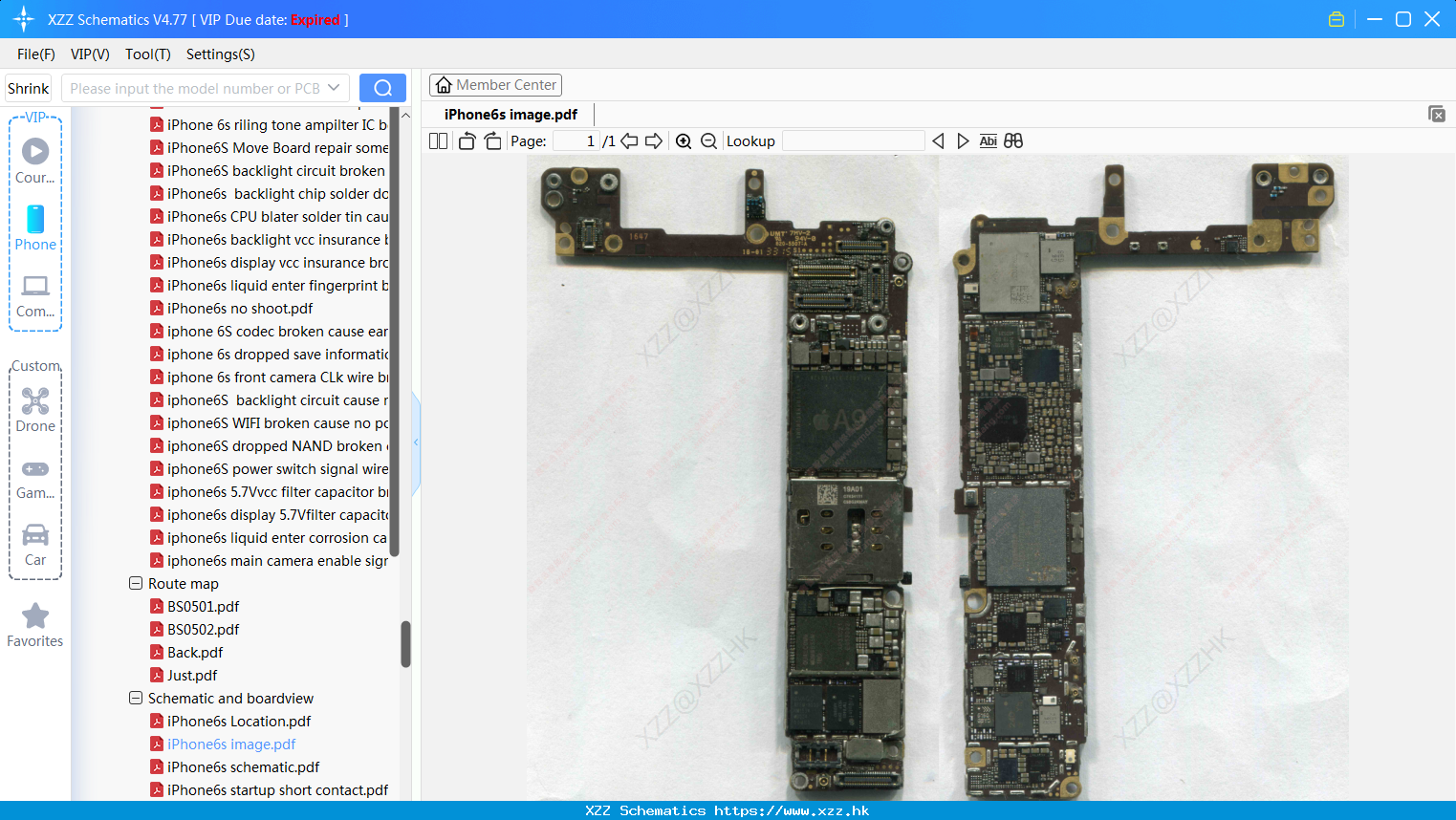Go to next page arrow
The width and height of the screenshot is (1456, 820).
pos(654,140)
